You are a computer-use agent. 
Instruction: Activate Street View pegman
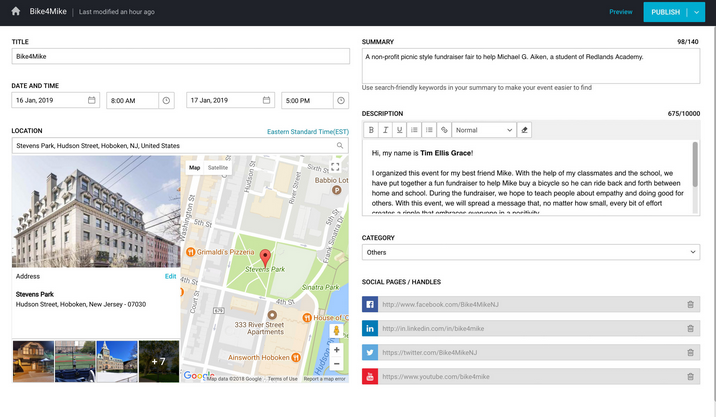pos(337,330)
